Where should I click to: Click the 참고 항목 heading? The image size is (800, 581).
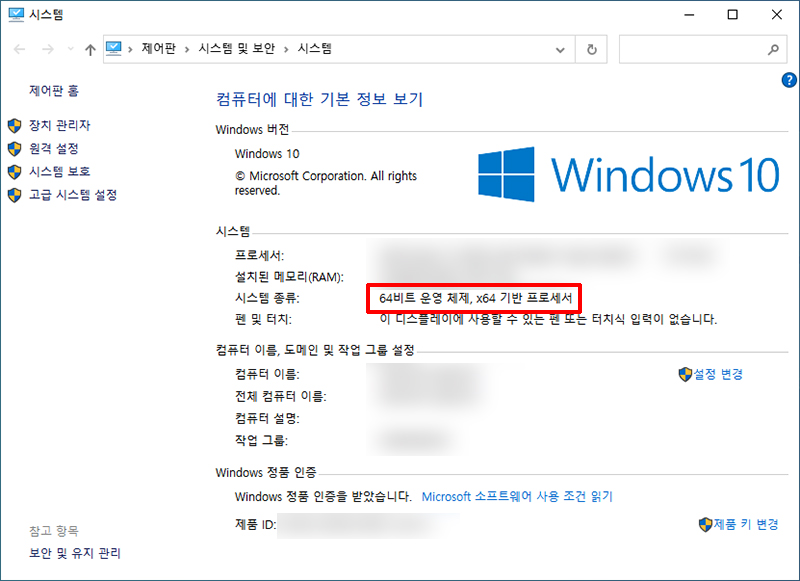tap(54, 531)
